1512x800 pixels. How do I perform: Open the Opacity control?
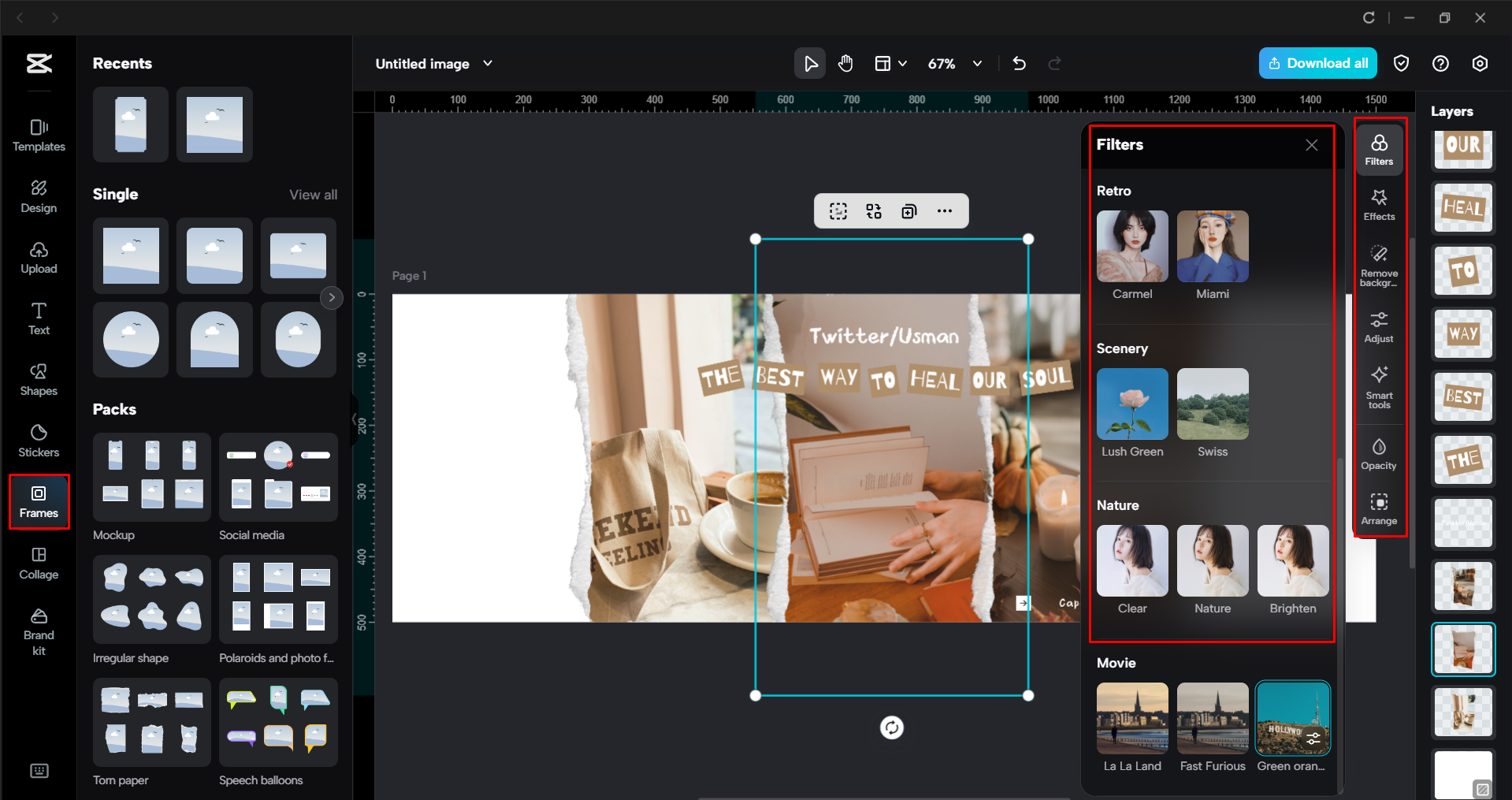point(1379,455)
